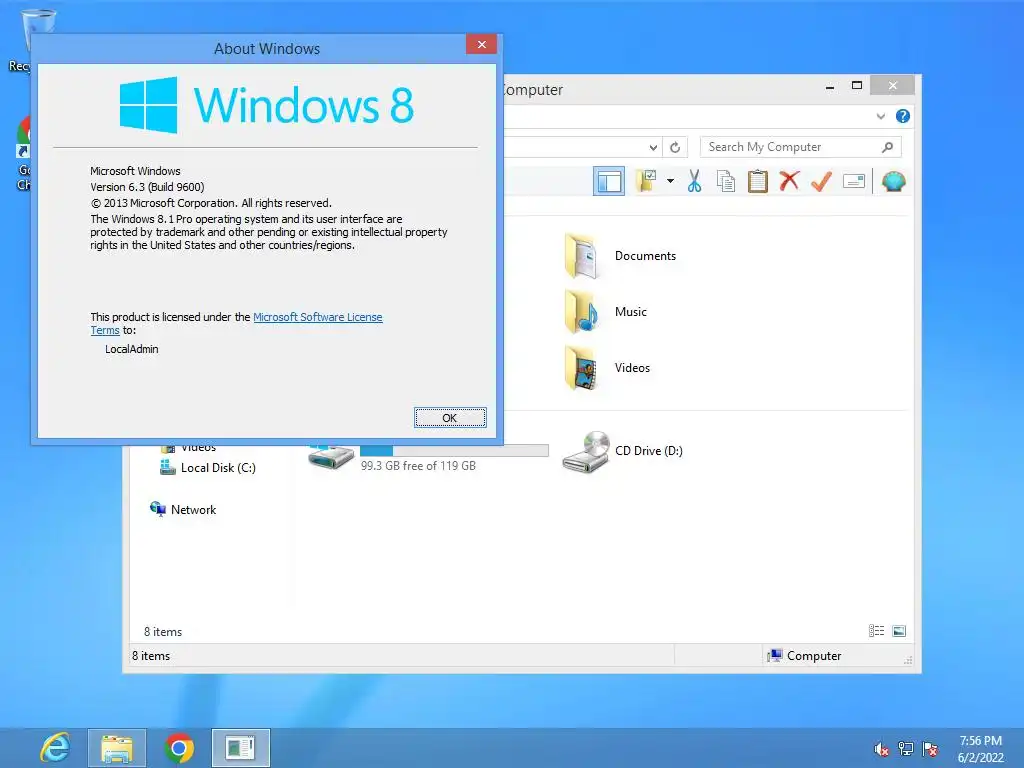Image resolution: width=1024 pixels, height=768 pixels.
Task: Expand the ribbon using the chevron
Action: pyautogui.click(x=880, y=116)
